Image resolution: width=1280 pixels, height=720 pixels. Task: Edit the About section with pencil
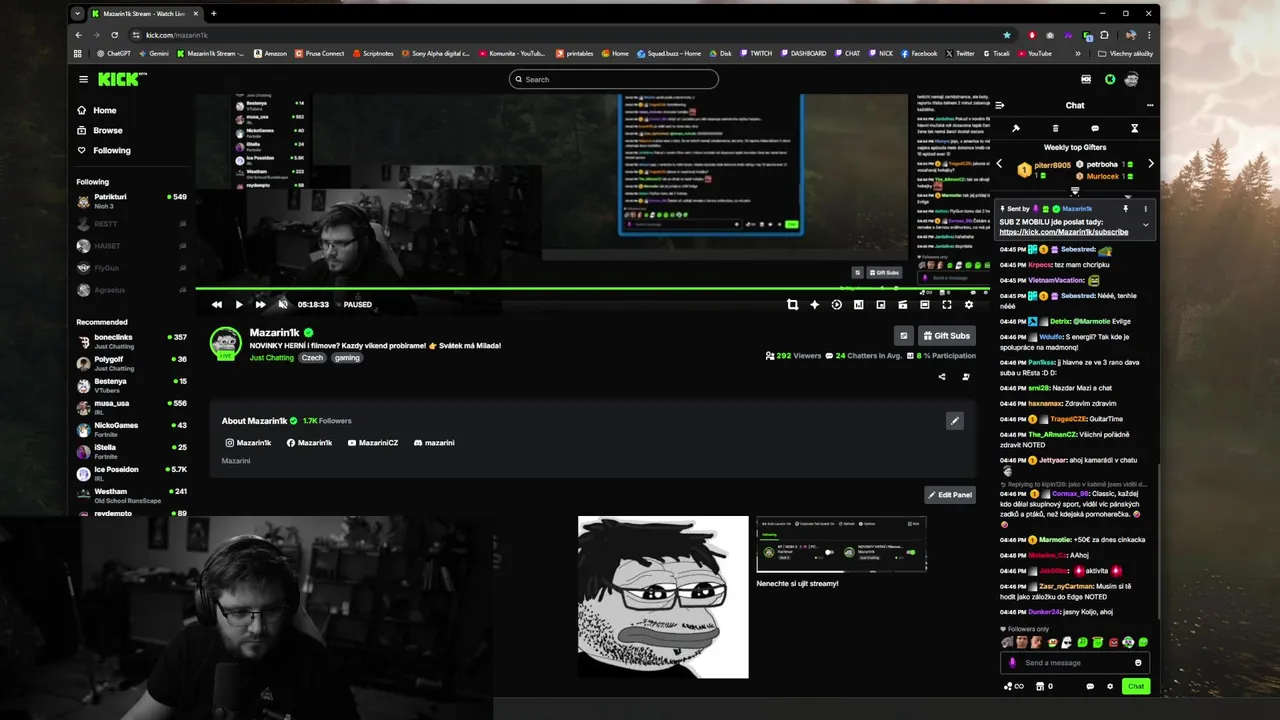955,421
